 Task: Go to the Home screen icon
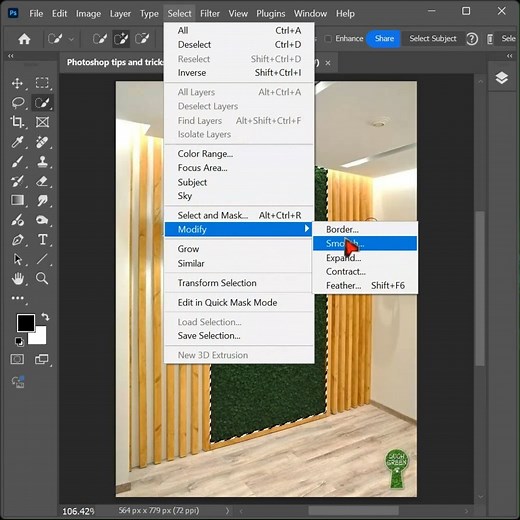coord(24,39)
